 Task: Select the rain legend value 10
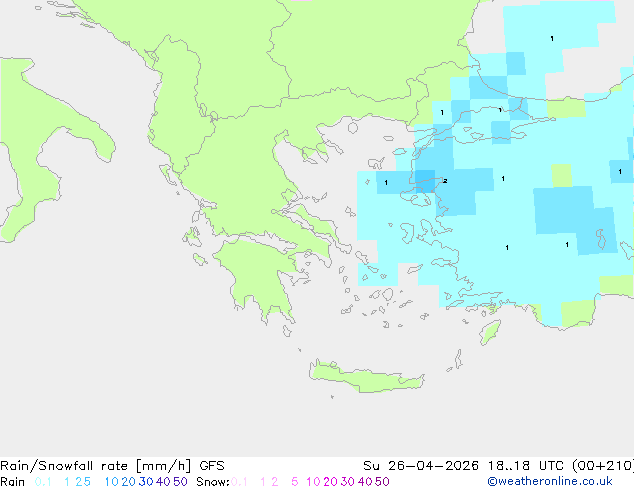(x=111, y=482)
